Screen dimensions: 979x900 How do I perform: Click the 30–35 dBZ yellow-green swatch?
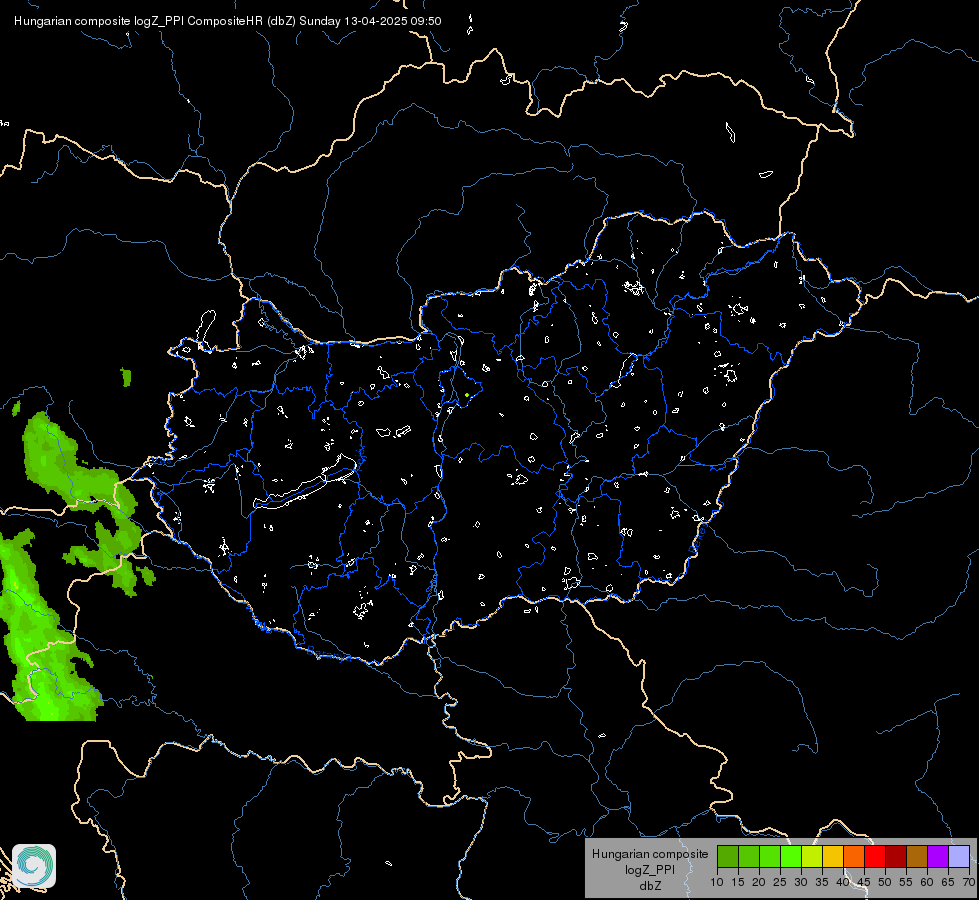[812, 856]
